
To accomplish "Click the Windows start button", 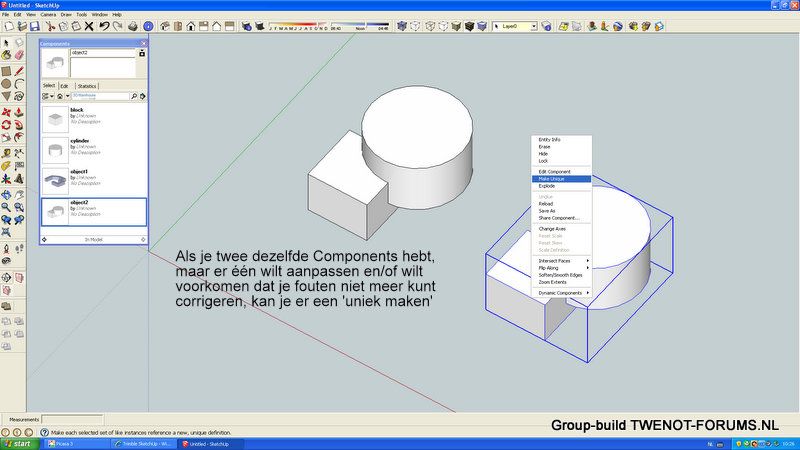I will [x=19, y=444].
